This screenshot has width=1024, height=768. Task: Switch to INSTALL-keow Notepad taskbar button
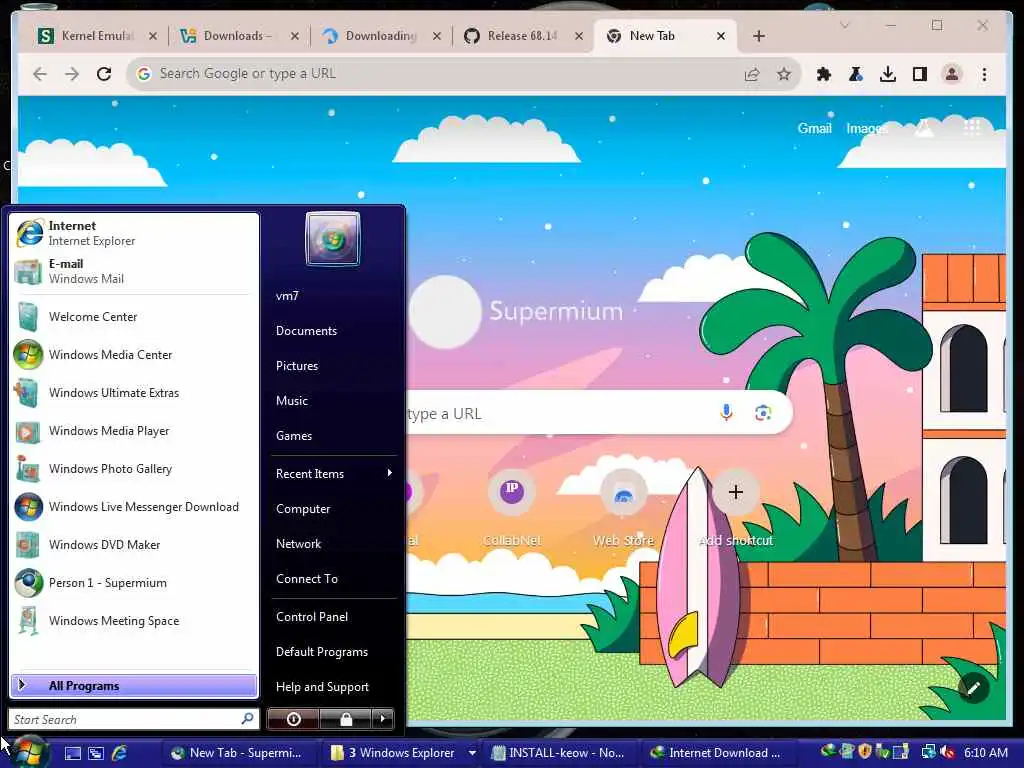[x=561, y=753]
